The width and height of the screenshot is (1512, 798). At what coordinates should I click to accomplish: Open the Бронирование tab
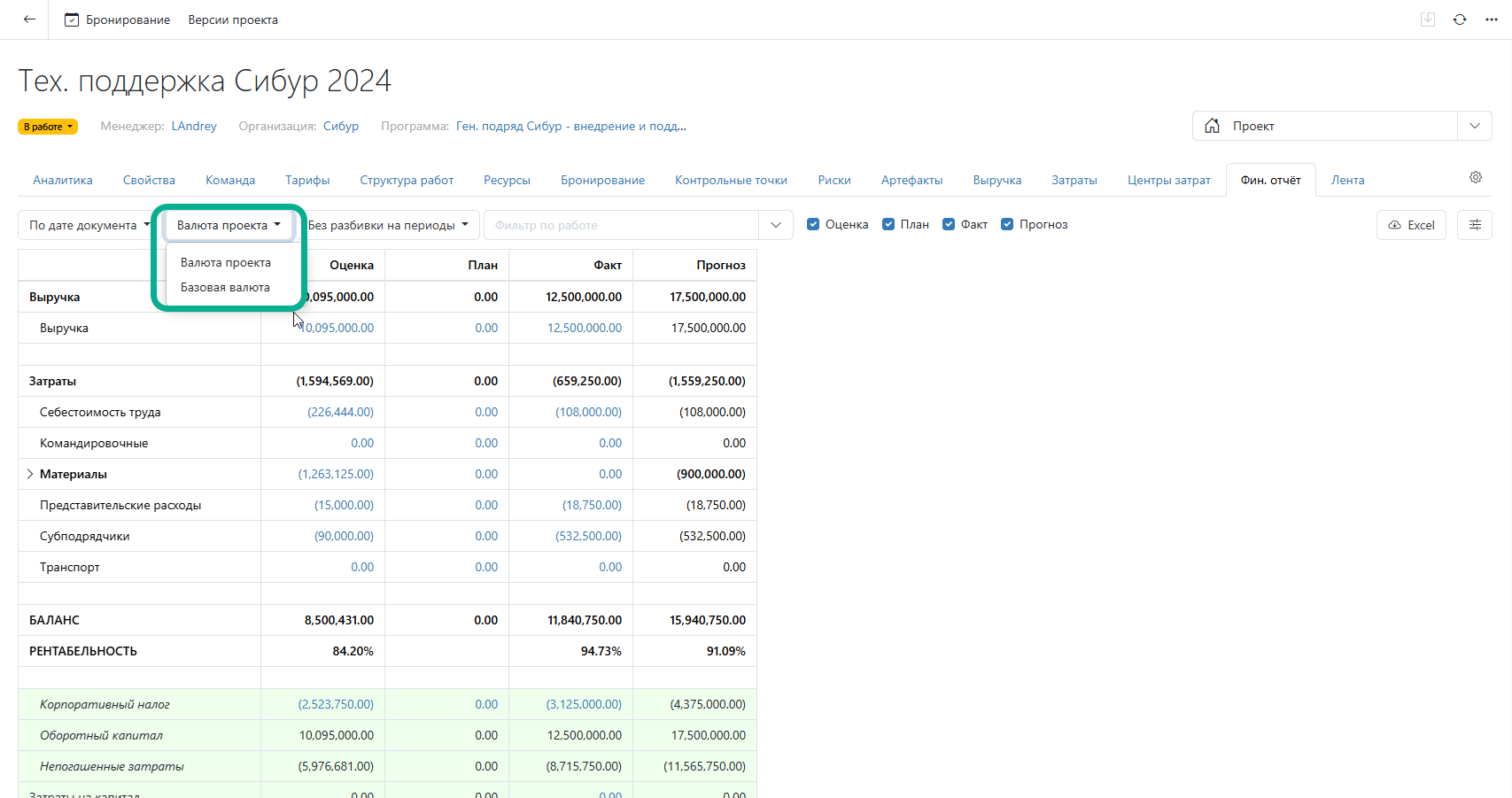pyautogui.click(x=602, y=180)
